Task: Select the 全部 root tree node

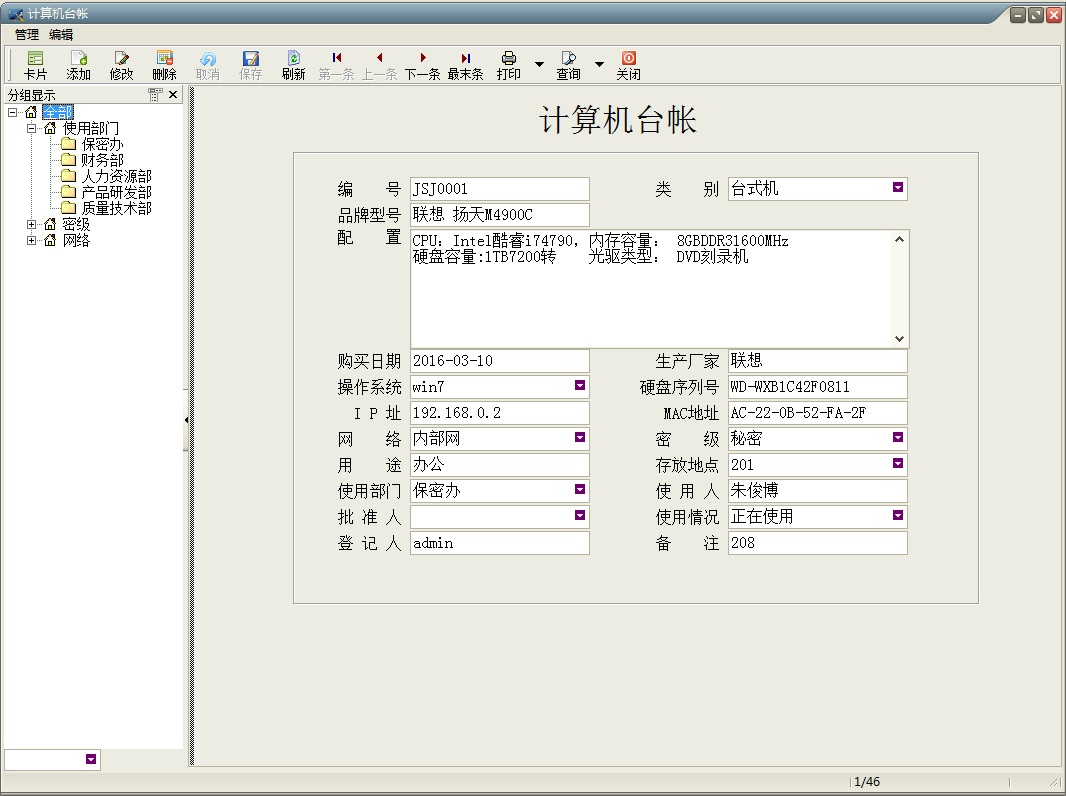Action: point(58,112)
